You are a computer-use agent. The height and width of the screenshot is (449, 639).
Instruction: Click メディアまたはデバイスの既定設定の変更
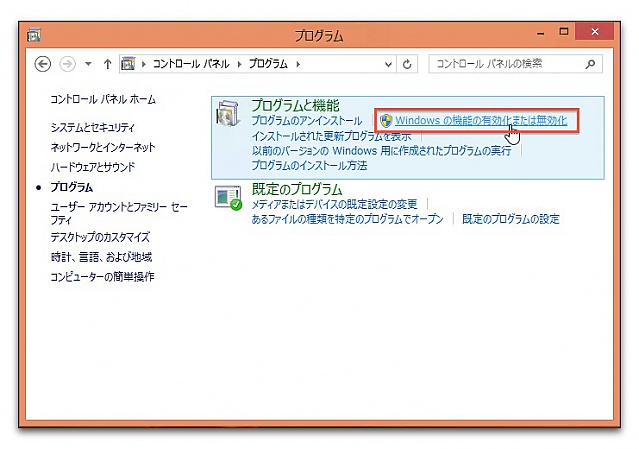334,204
